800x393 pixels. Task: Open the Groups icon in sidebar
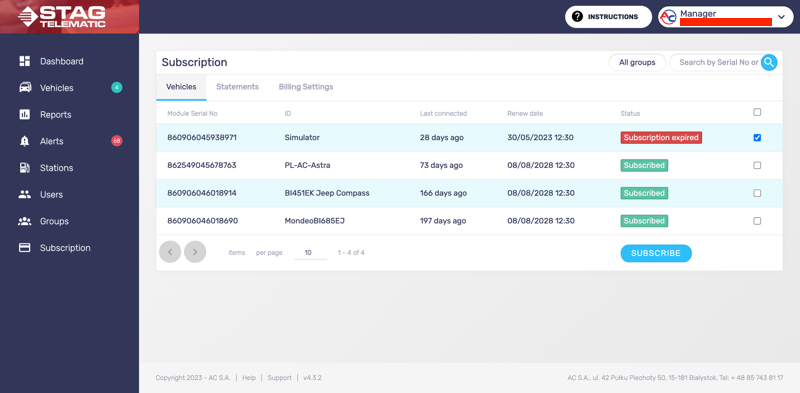(24, 221)
